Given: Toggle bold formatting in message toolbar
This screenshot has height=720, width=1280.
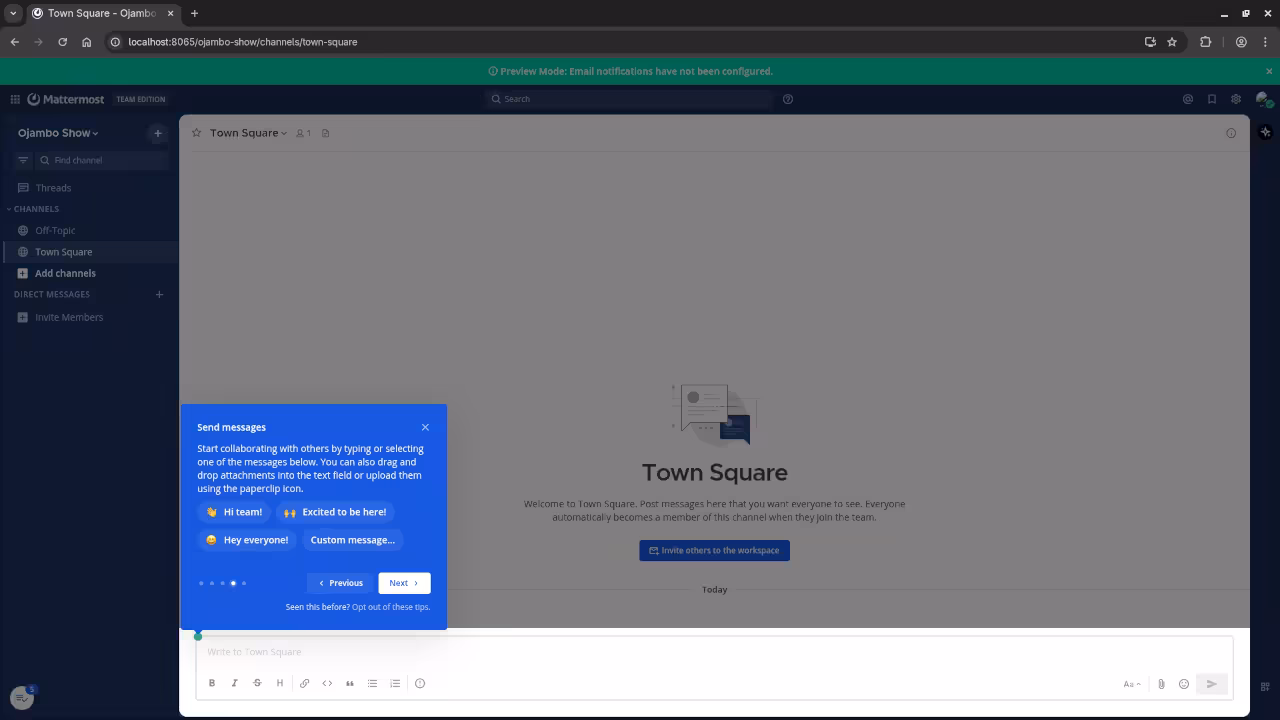Looking at the screenshot, I should (212, 683).
